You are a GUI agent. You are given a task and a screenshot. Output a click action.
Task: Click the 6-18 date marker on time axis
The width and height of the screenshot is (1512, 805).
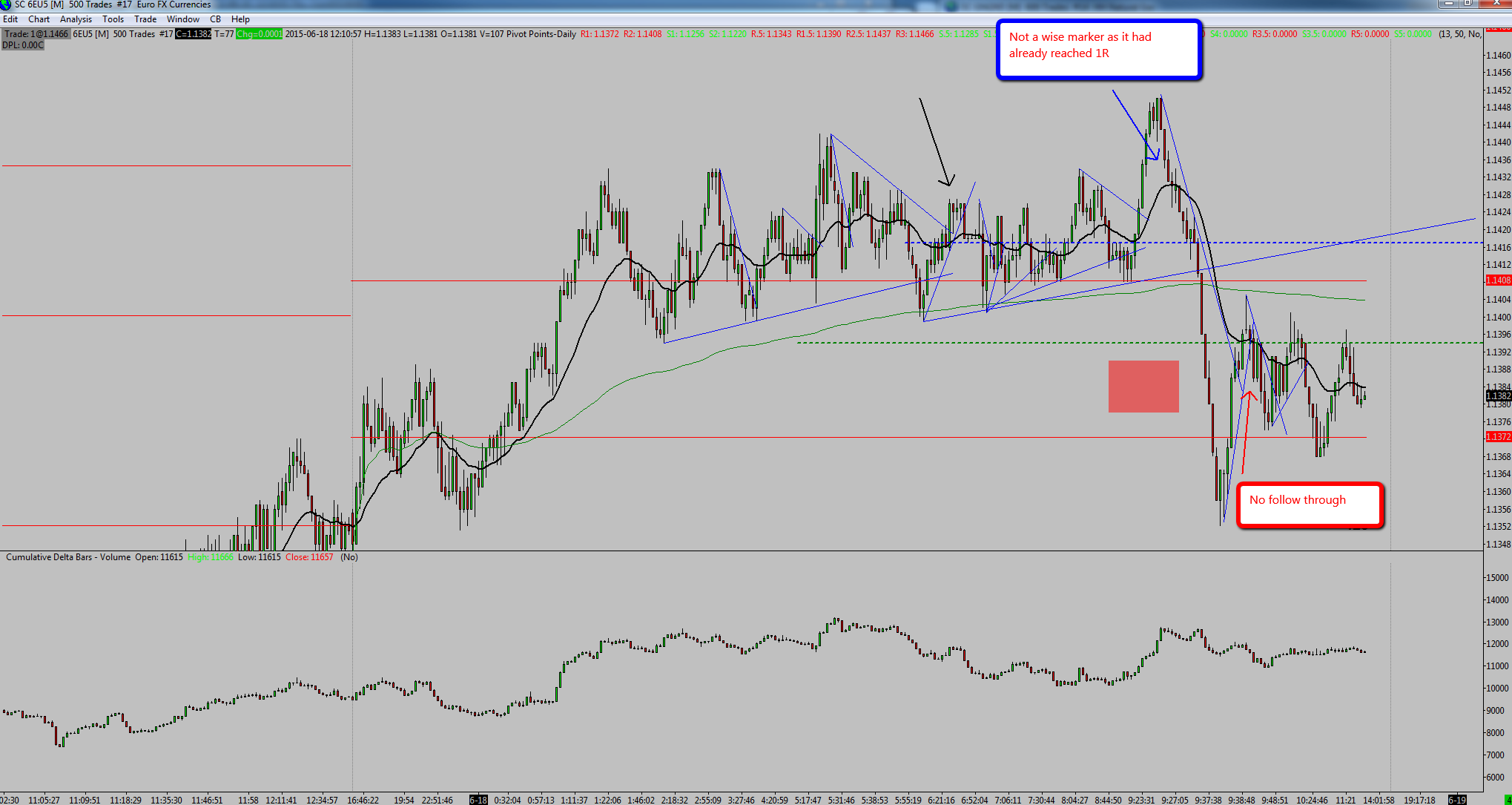pyautogui.click(x=479, y=800)
